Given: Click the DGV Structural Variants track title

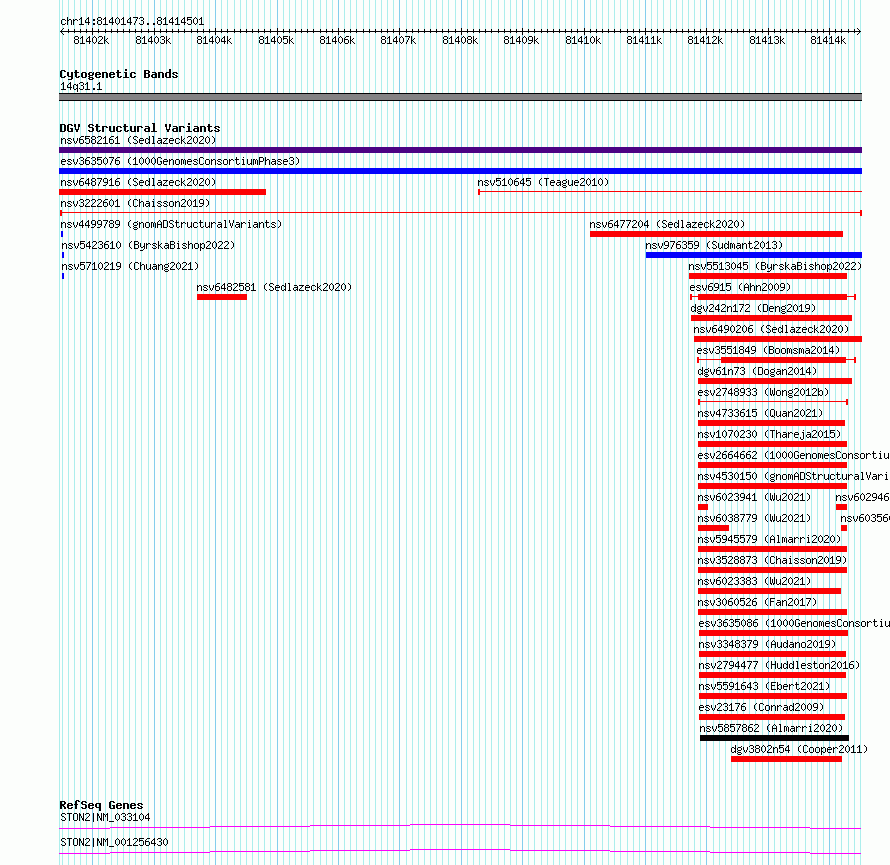Looking at the screenshot, I should pyautogui.click(x=140, y=128).
